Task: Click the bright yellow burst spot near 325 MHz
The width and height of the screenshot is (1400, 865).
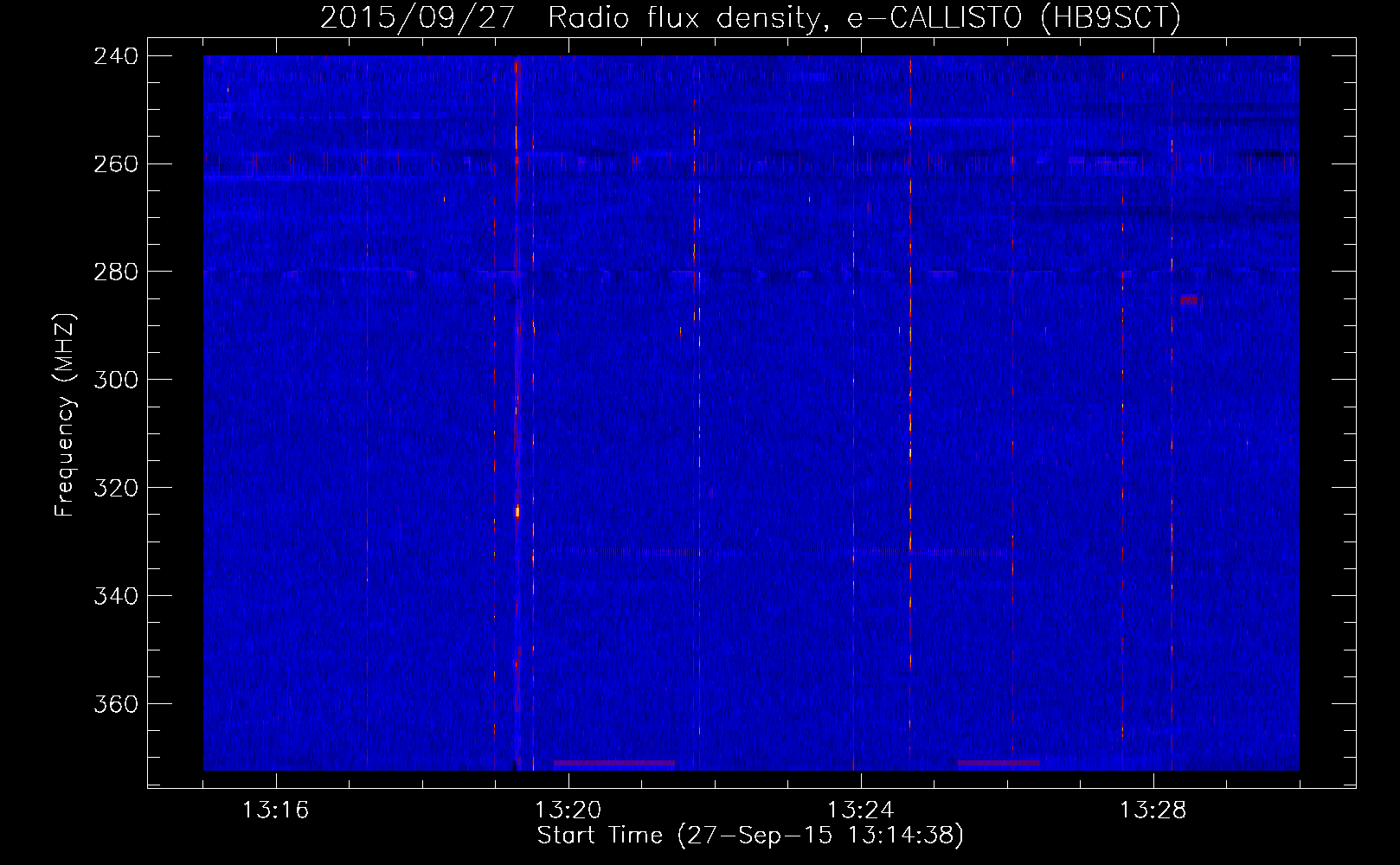Action: [517, 511]
